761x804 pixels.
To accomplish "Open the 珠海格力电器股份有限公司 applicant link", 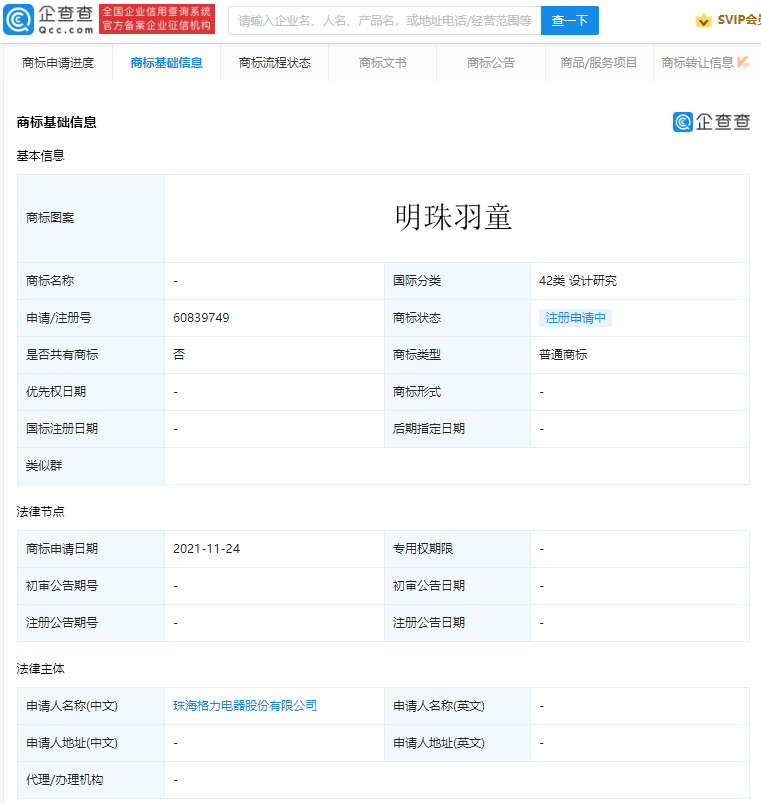I will pos(245,706).
